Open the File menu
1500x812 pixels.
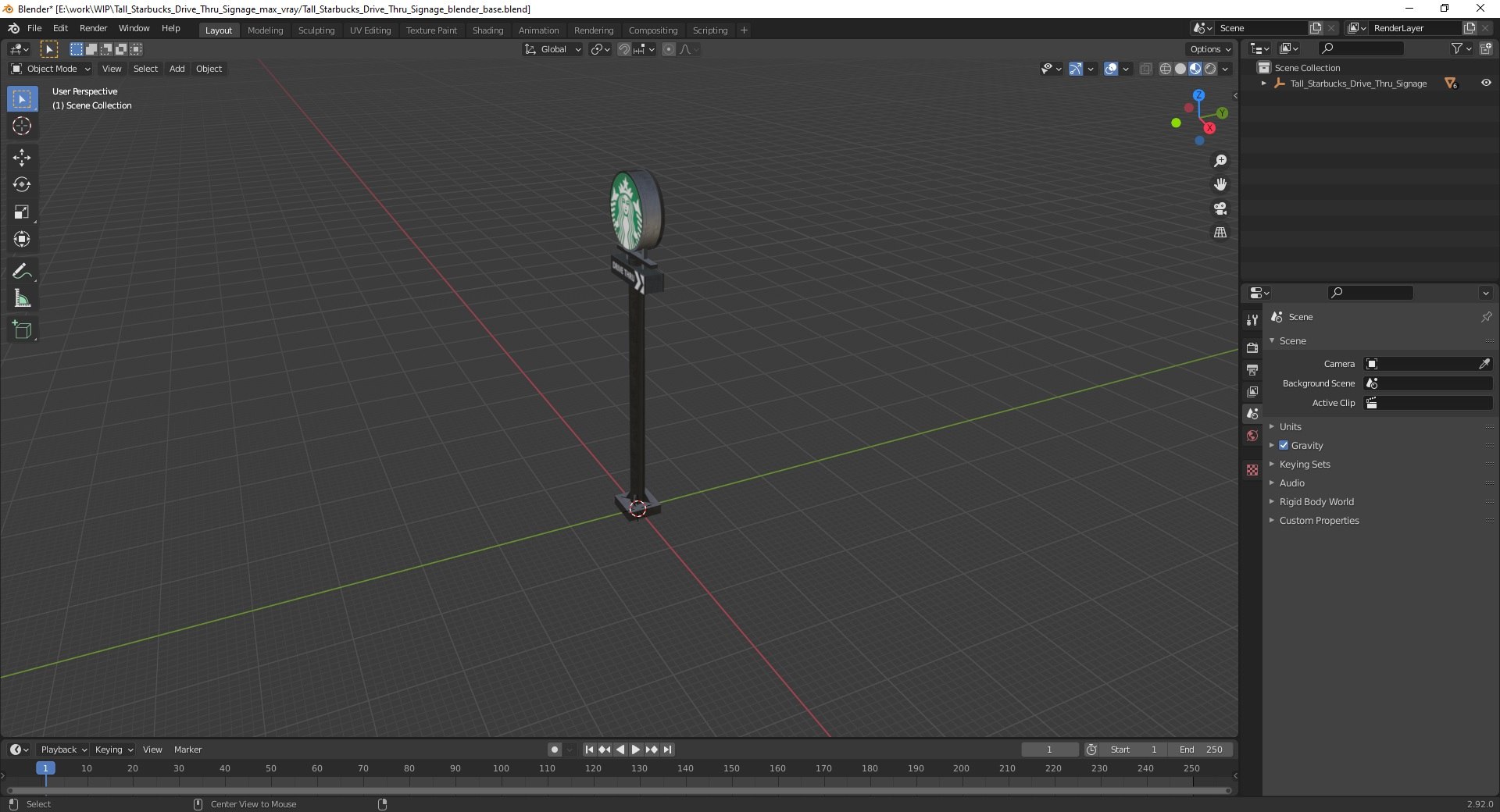click(x=34, y=28)
